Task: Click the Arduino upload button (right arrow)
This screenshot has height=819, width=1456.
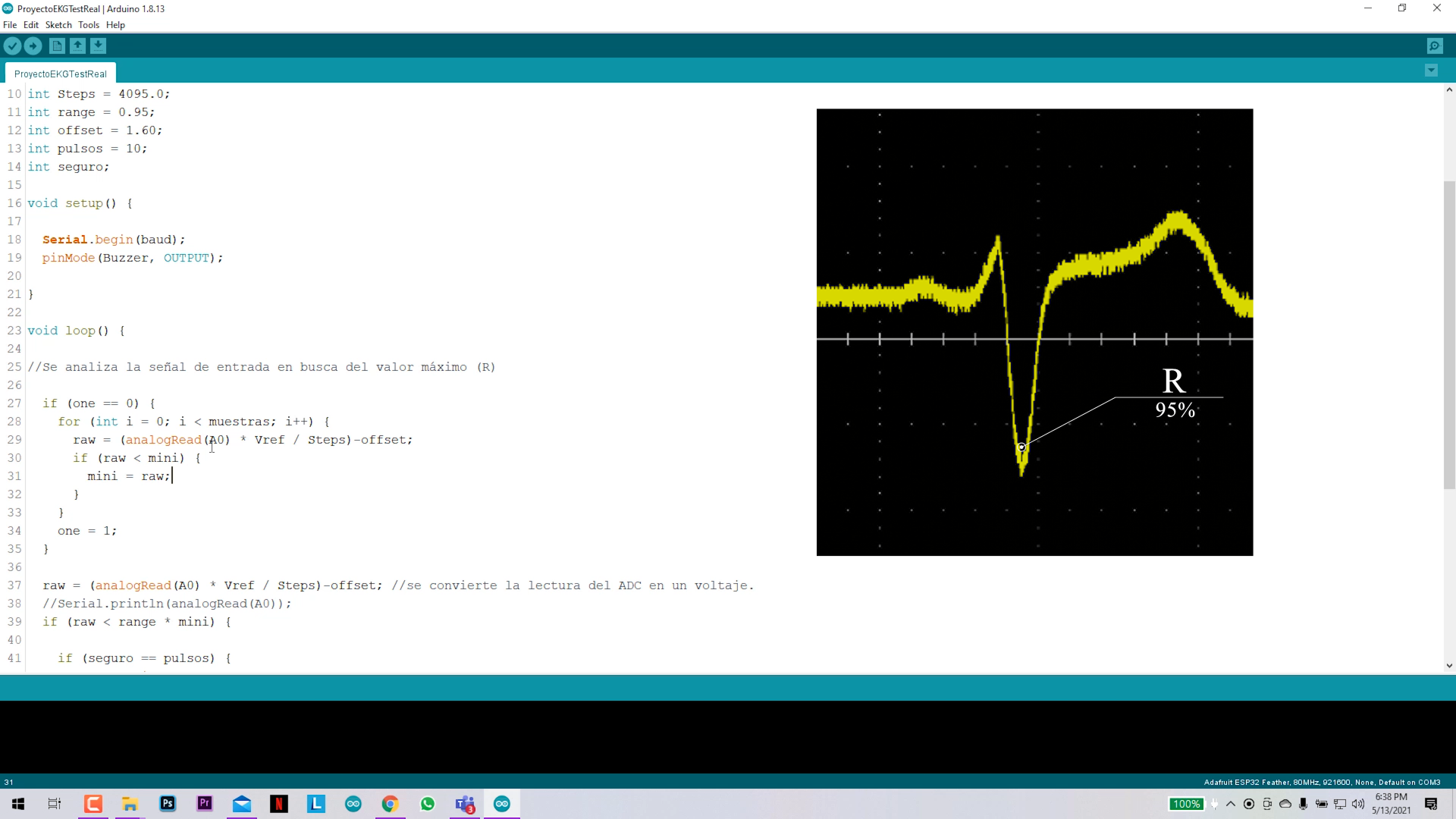Action: [33, 46]
